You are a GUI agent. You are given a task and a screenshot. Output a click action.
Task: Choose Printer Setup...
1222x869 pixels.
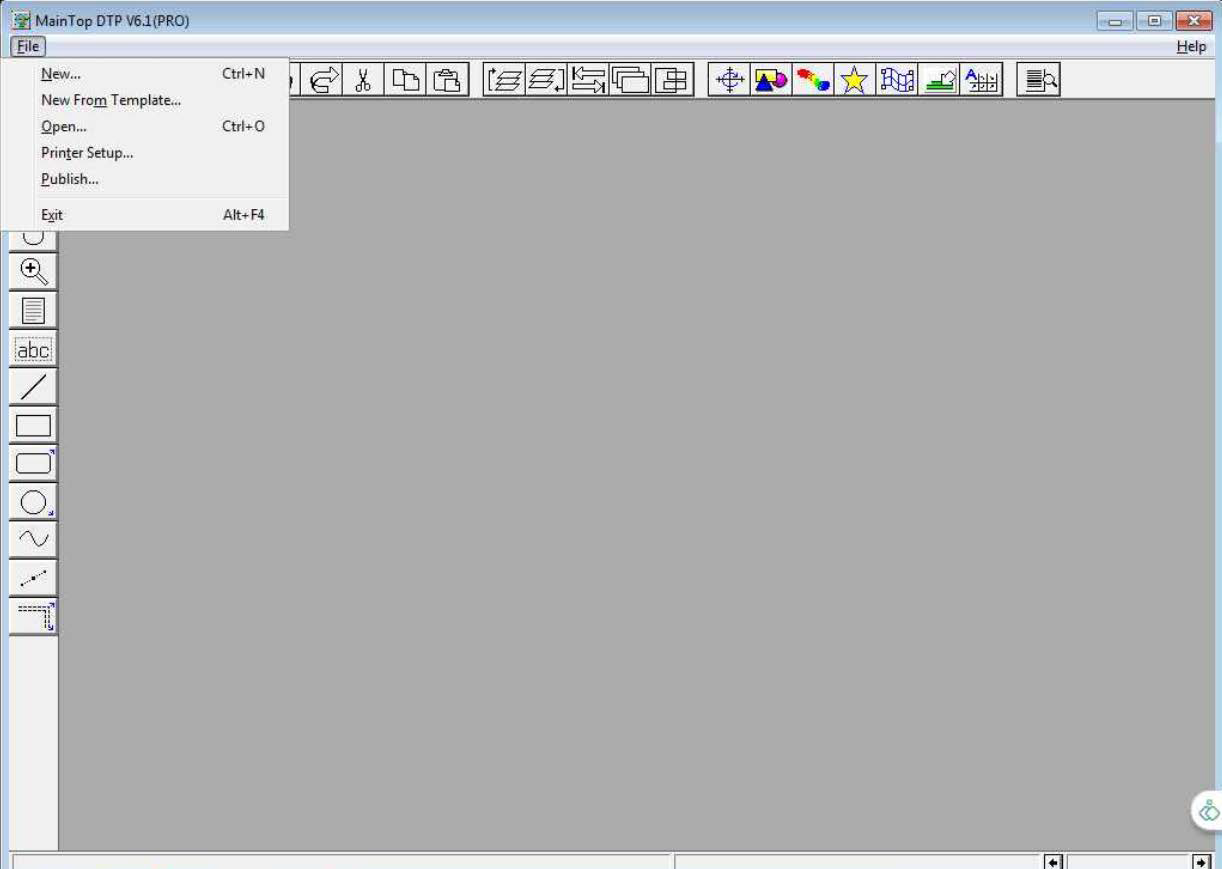[x=146, y=153]
